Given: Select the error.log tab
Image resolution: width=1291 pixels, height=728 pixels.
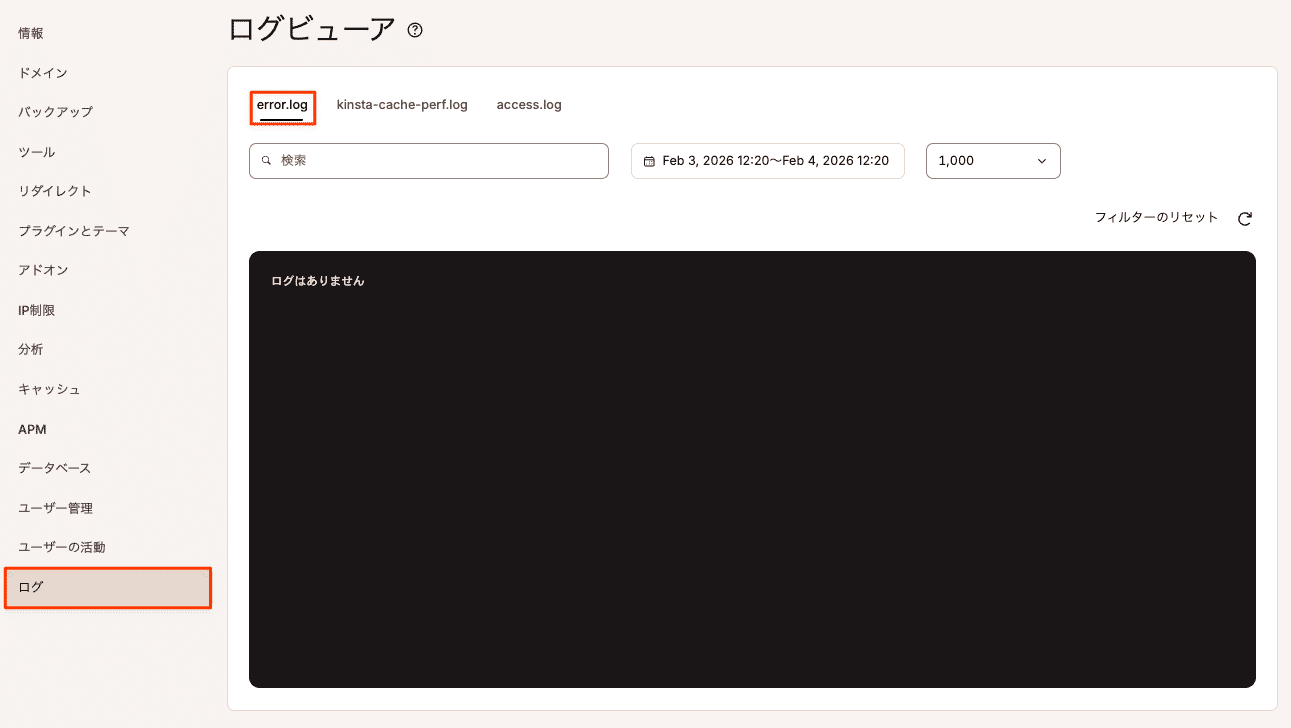Looking at the screenshot, I should click(x=282, y=104).
